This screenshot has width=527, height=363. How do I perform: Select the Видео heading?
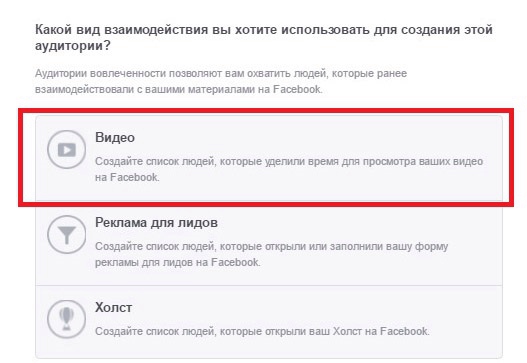(x=115, y=137)
